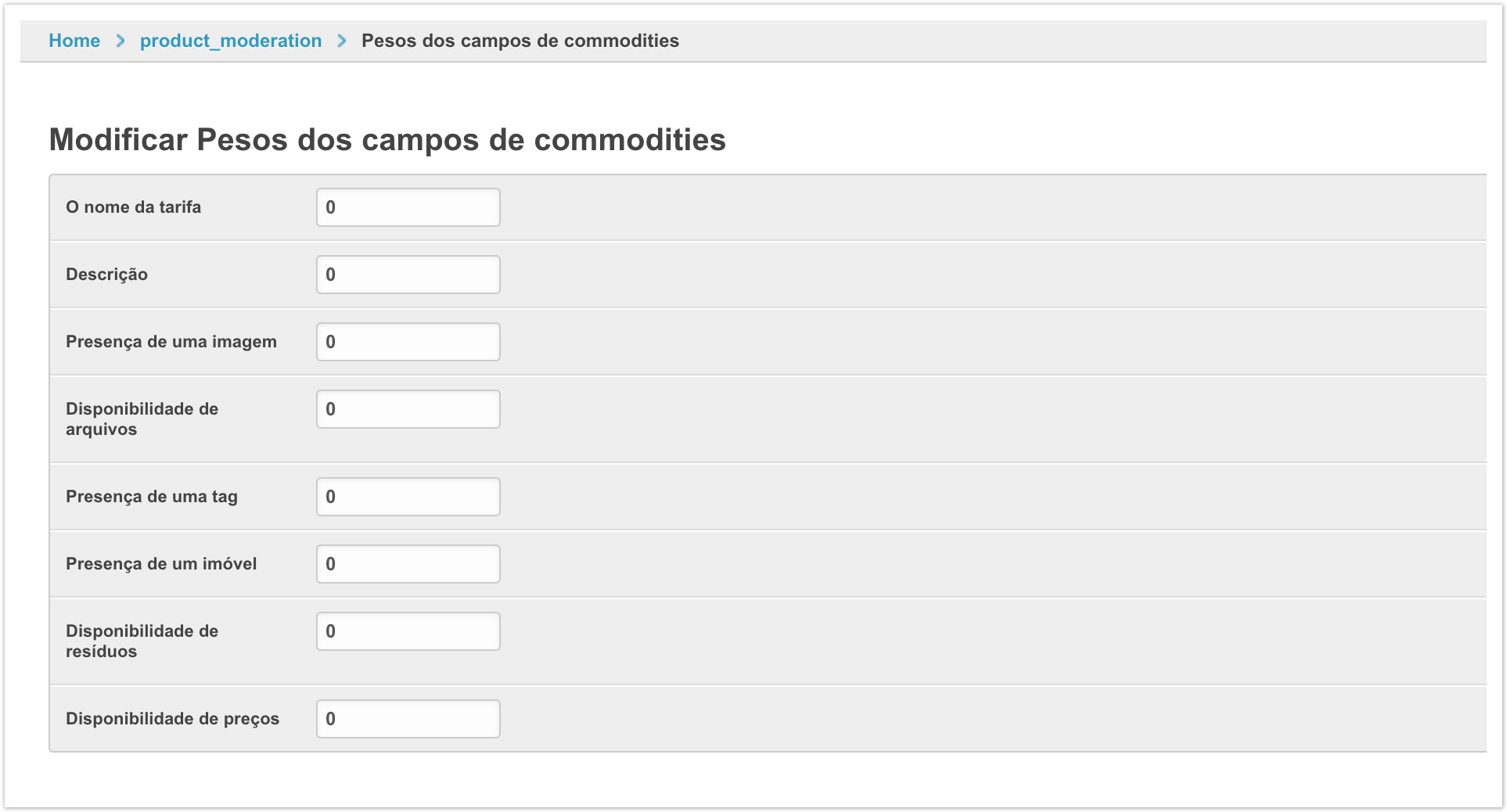Viewport: 1507px width, 812px height.
Task: Select the 'Presença de uma imagem' input box
Action: [x=408, y=342]
